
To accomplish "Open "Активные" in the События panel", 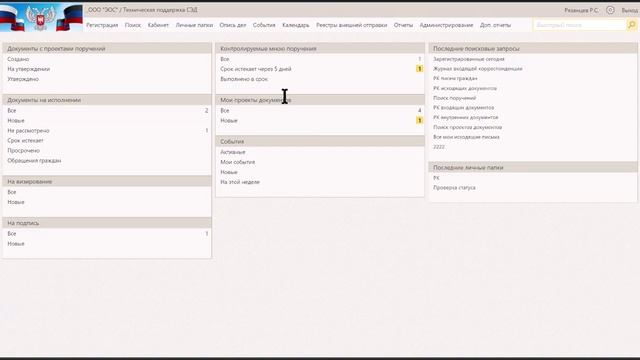I will pos(233,152).
